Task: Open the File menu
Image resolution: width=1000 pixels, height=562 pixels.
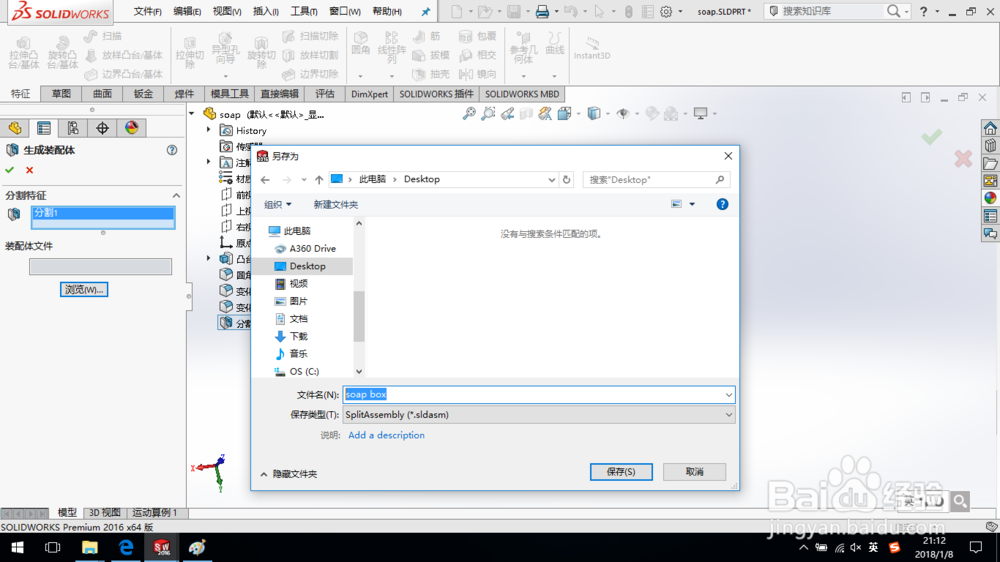Action: tap(147, 11)
